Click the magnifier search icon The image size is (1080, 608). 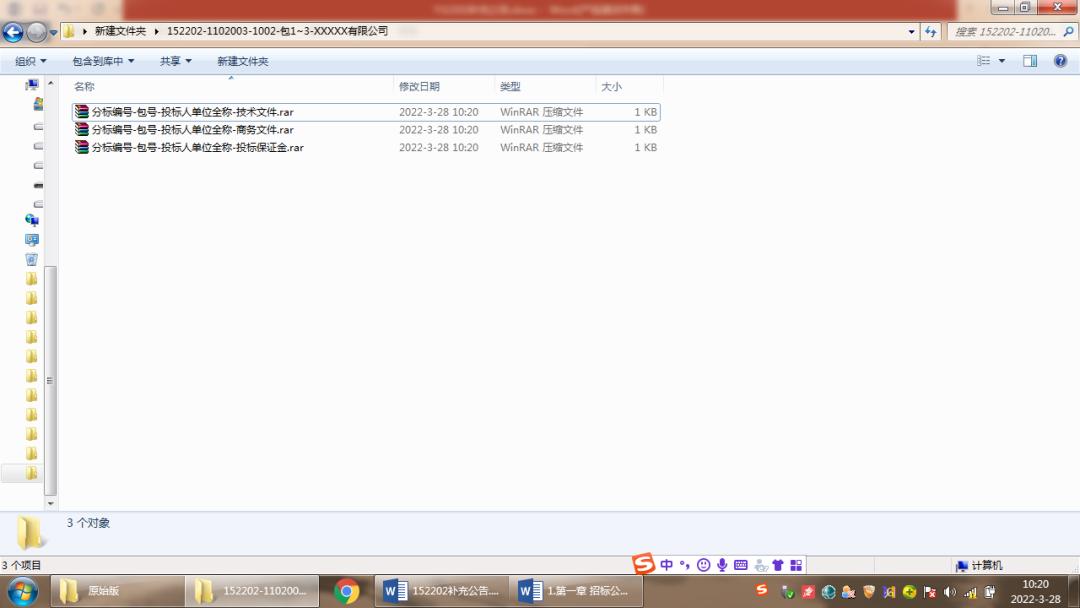pos(1068,32)
